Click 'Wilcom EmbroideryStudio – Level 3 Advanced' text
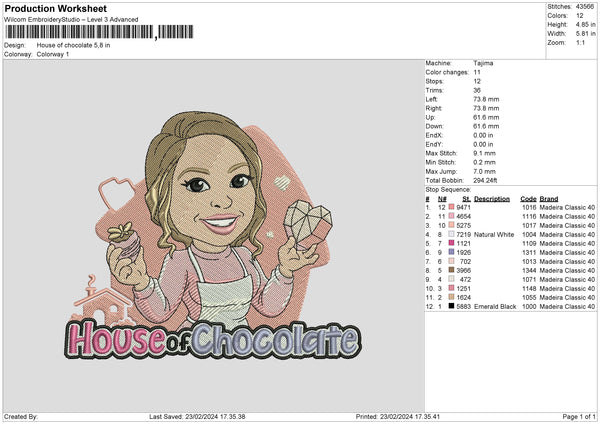The image size is (600, 424). click(71, 20)
